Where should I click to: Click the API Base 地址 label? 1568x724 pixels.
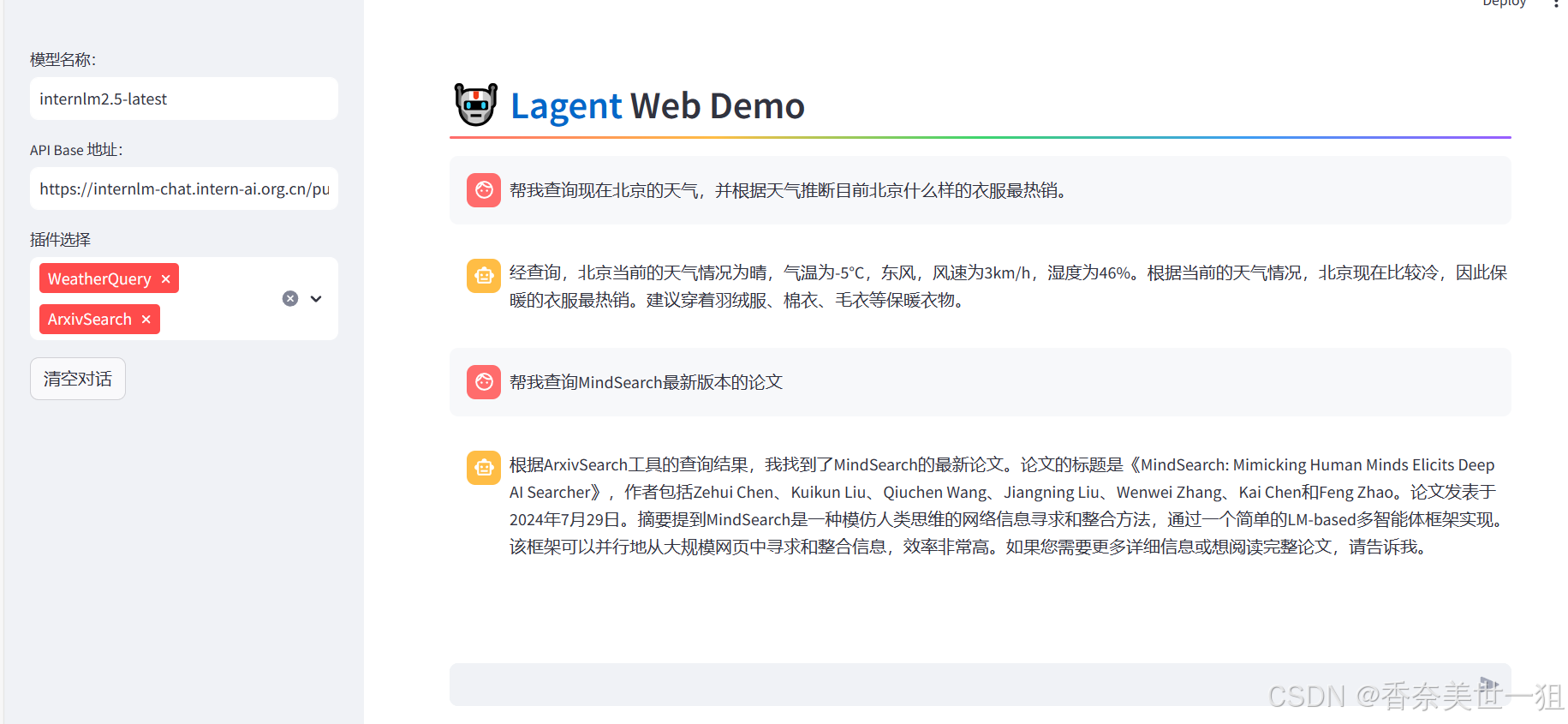click(x=76, y=150)
